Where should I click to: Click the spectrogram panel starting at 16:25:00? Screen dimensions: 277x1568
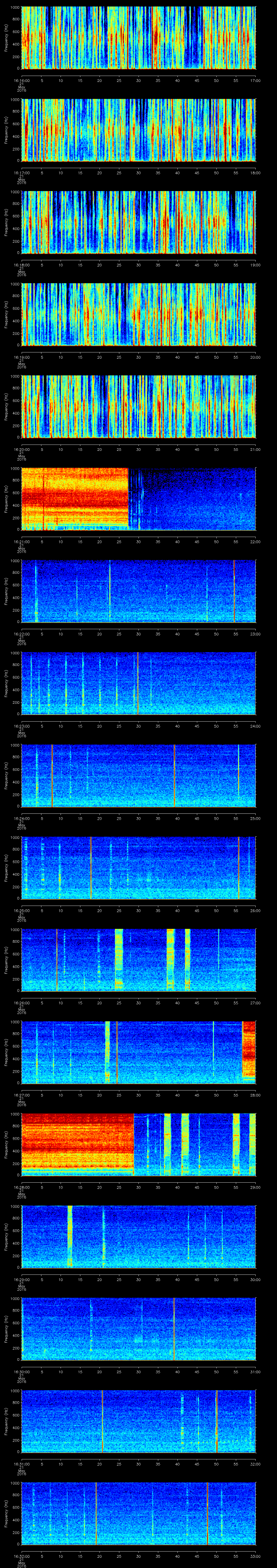pos(139,868)
